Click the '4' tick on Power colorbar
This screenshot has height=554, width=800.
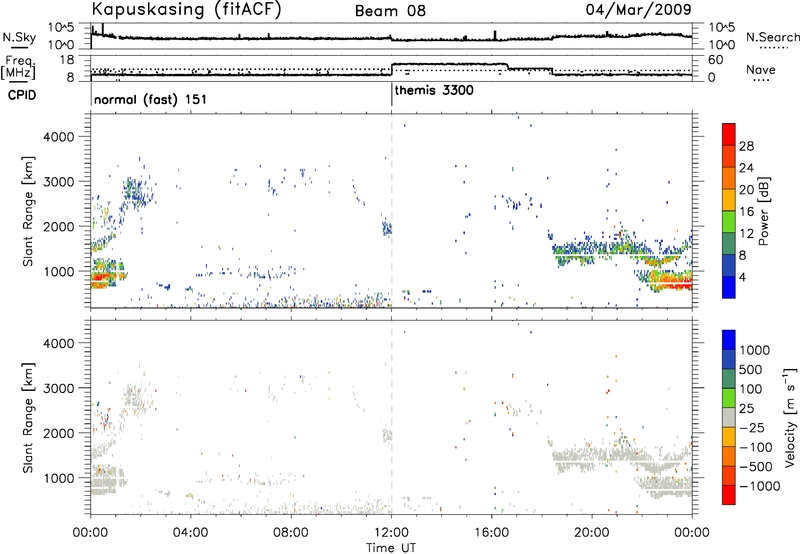(x=743, y=277)
